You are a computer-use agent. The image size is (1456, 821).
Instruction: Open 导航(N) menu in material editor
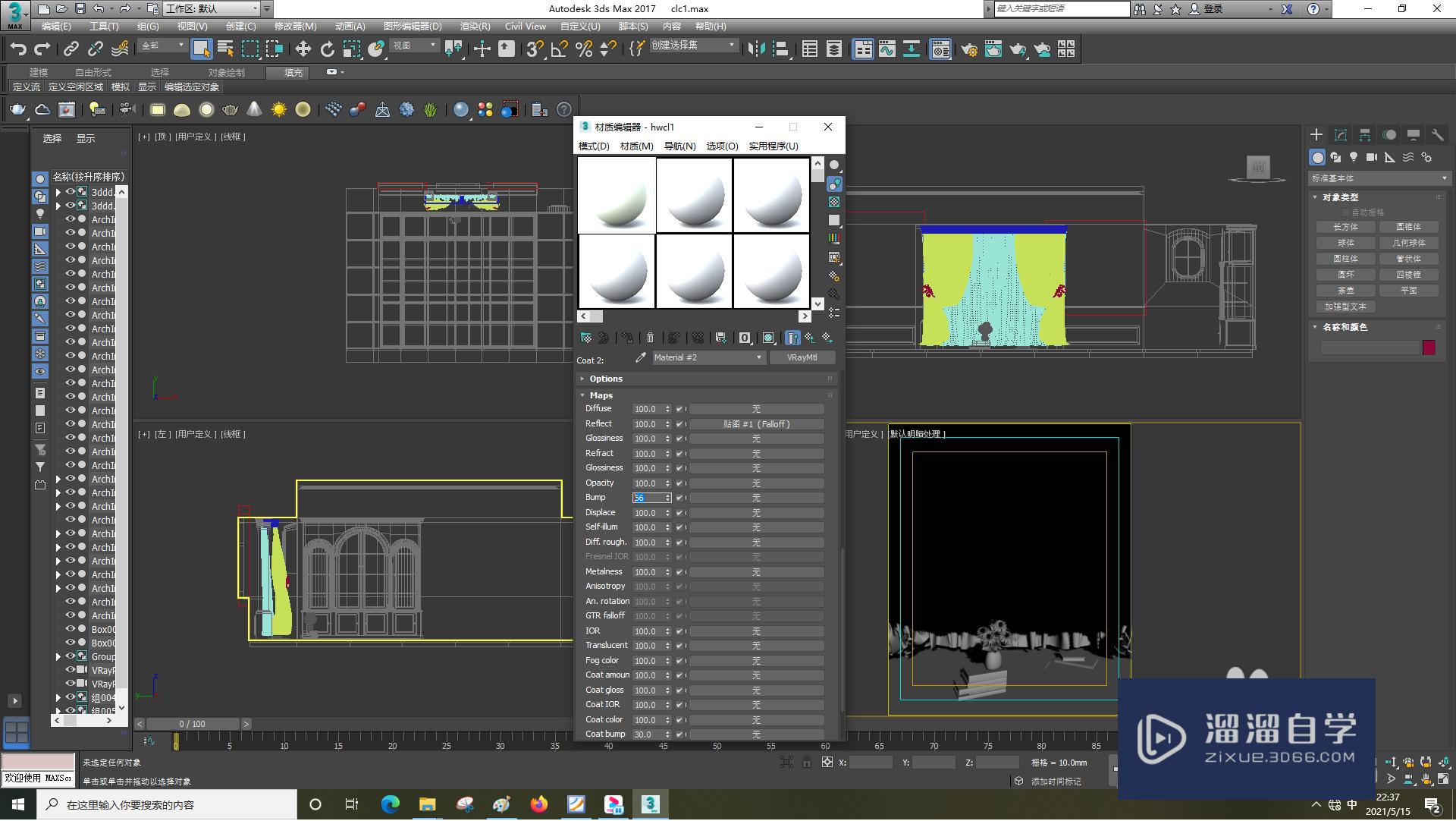(679, 146)
